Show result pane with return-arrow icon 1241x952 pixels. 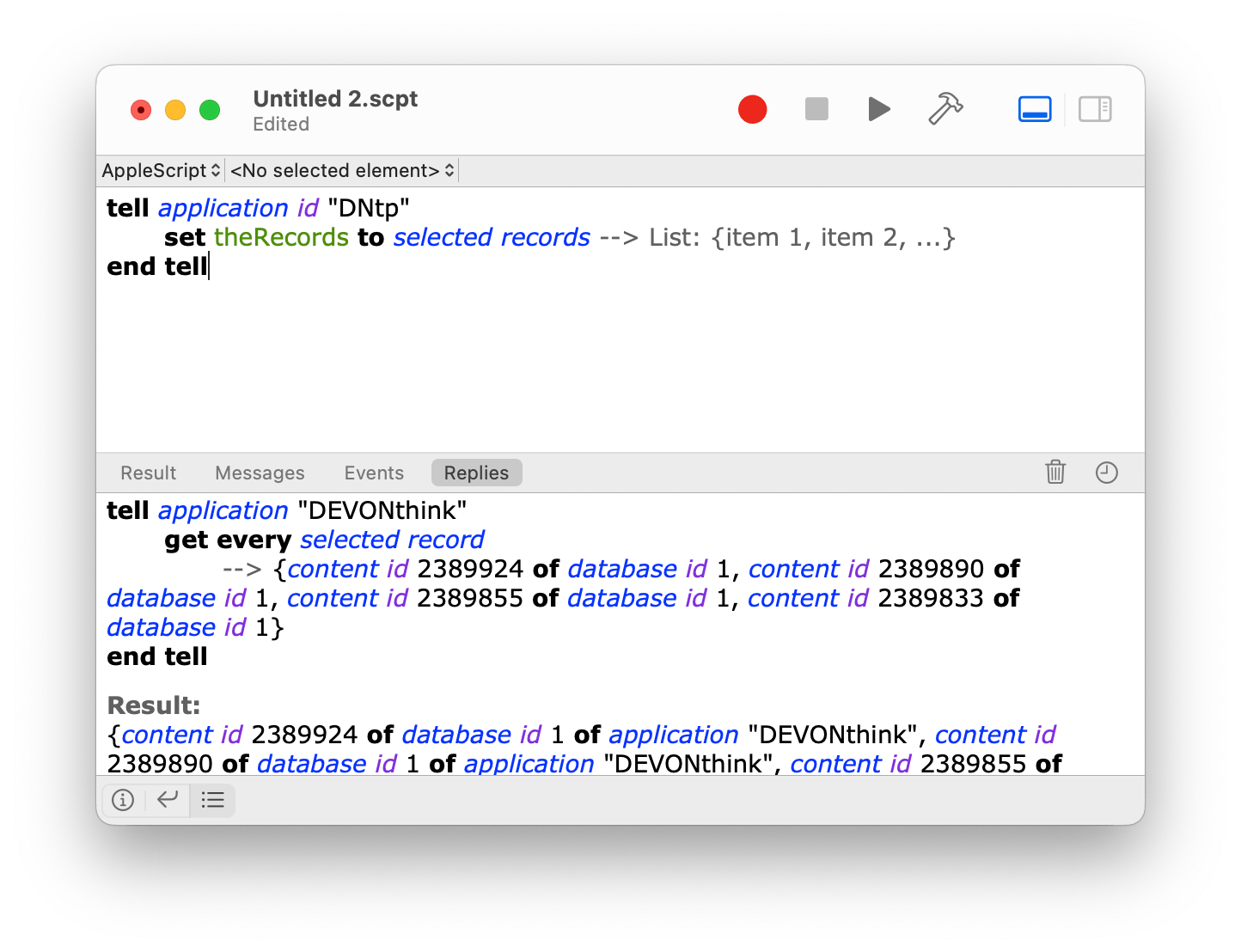click(x=168, y=801)
